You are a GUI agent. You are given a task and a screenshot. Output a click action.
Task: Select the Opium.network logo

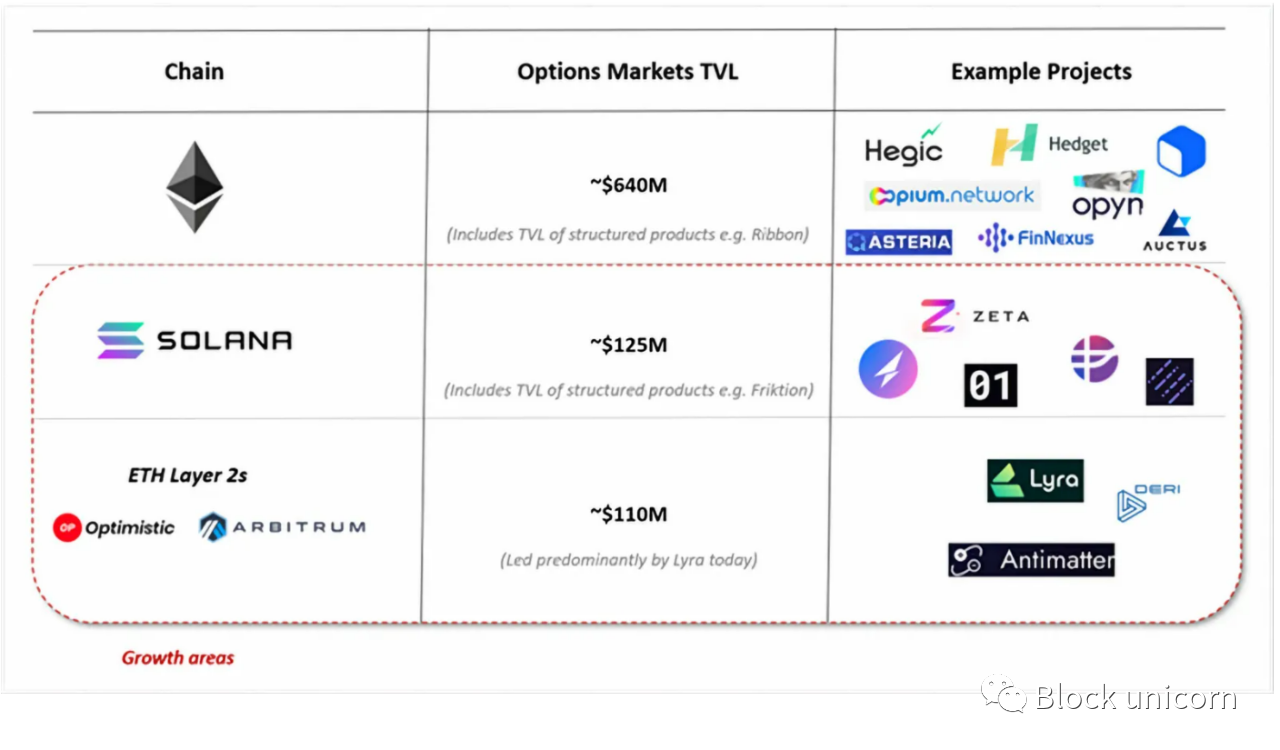click(952, 196)
